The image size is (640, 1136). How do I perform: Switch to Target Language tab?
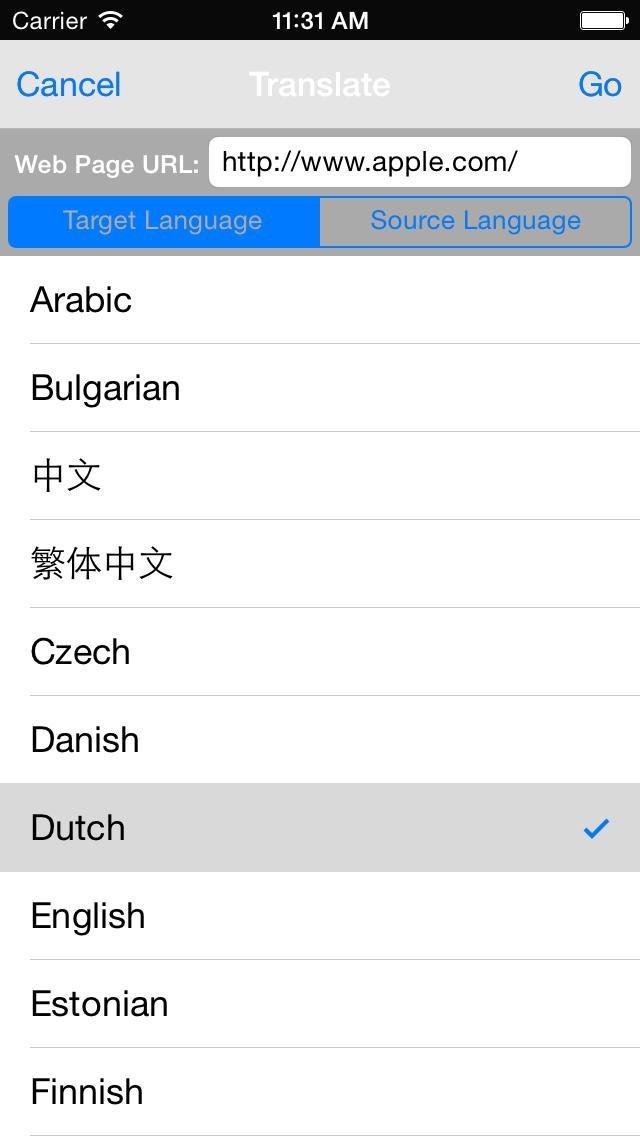pyautogui.click(x=163, y=221)
